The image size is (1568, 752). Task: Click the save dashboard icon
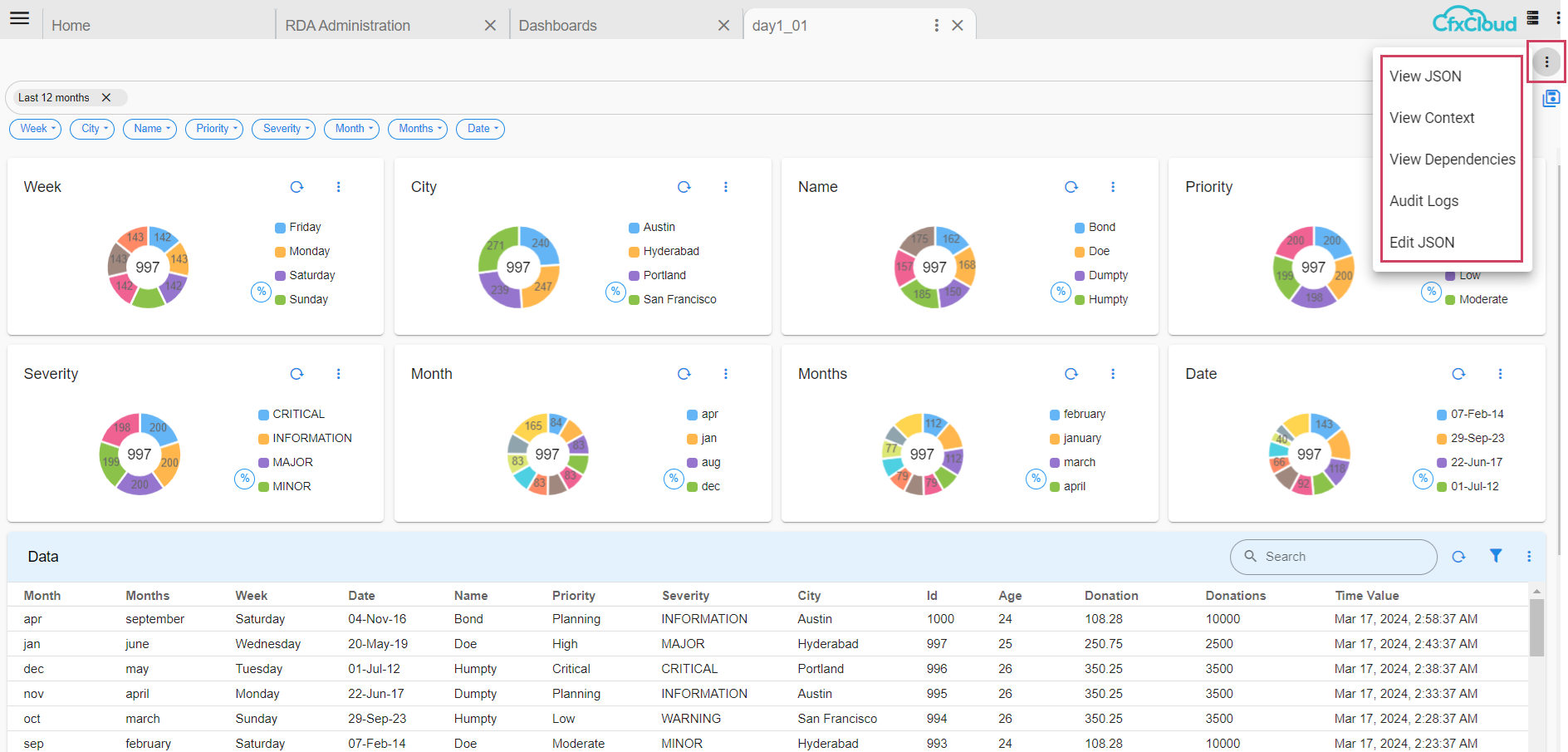(x=1550, y=98)
